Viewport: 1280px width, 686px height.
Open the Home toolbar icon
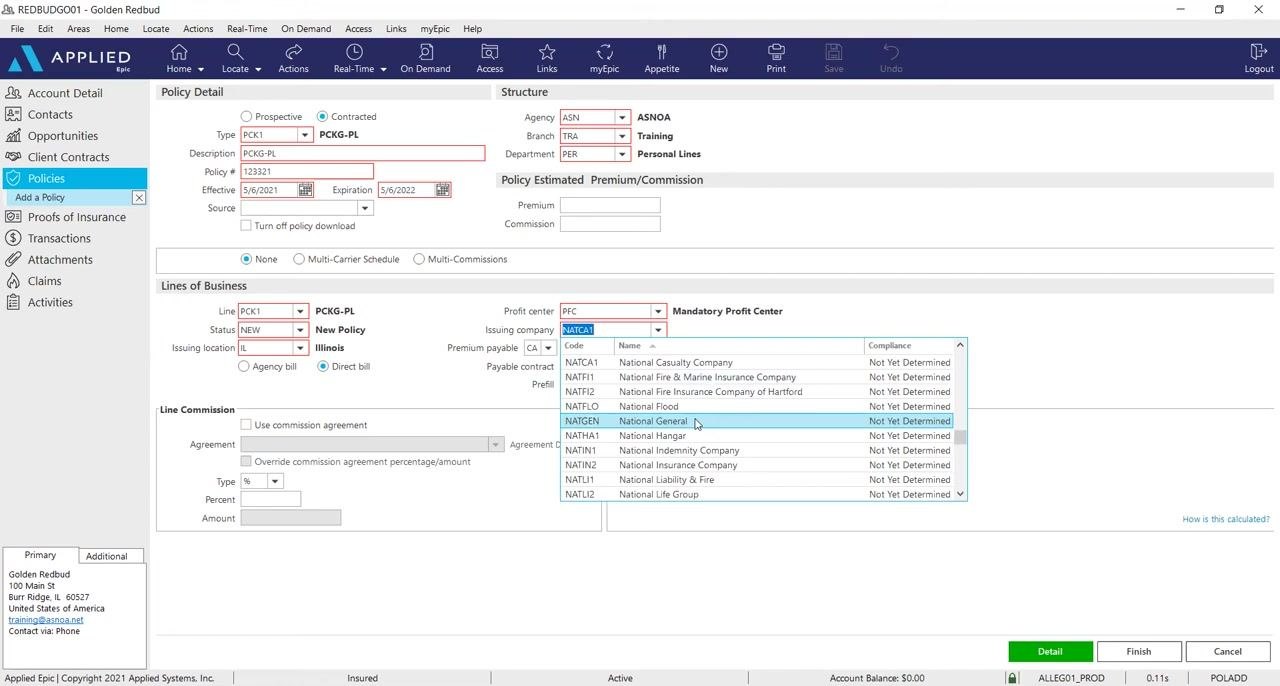click(x=179, y=58)
